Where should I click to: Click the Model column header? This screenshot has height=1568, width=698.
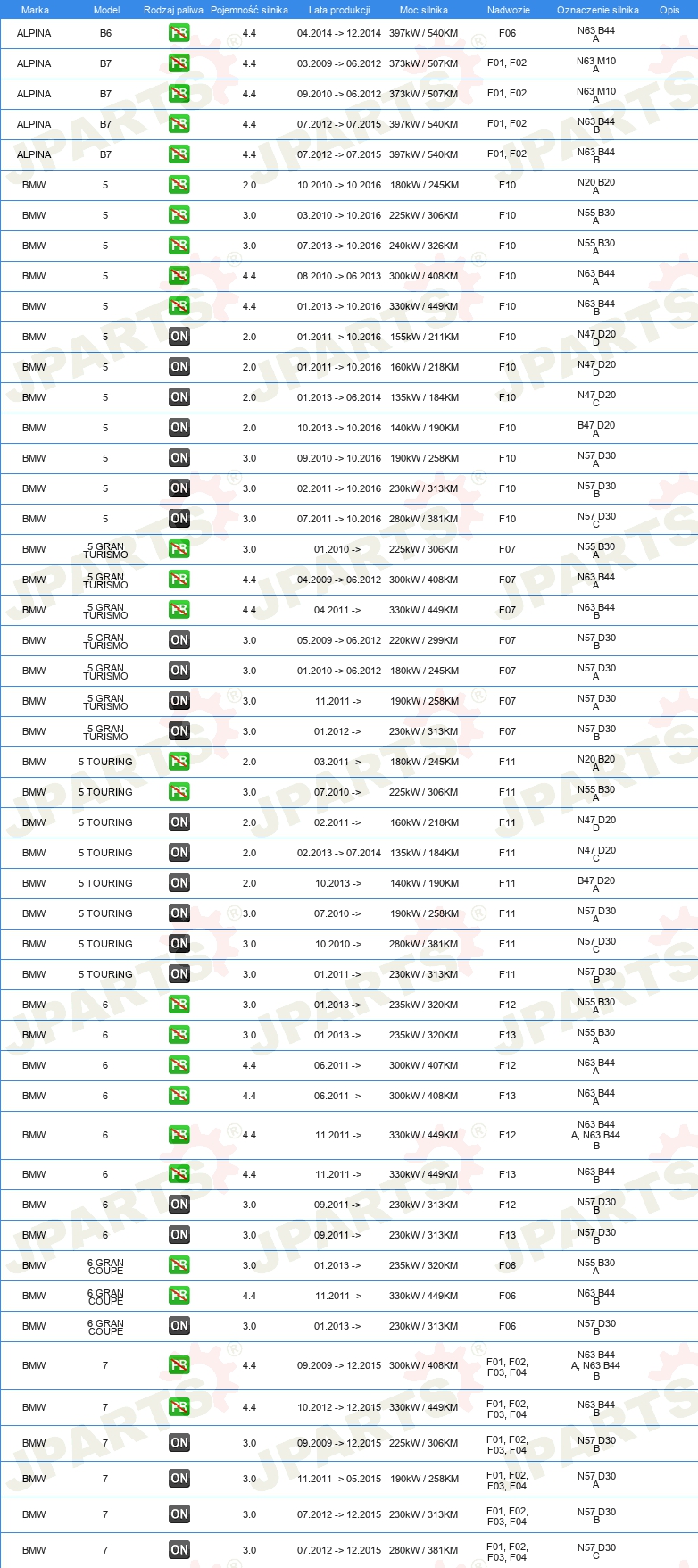coord(106,10)
